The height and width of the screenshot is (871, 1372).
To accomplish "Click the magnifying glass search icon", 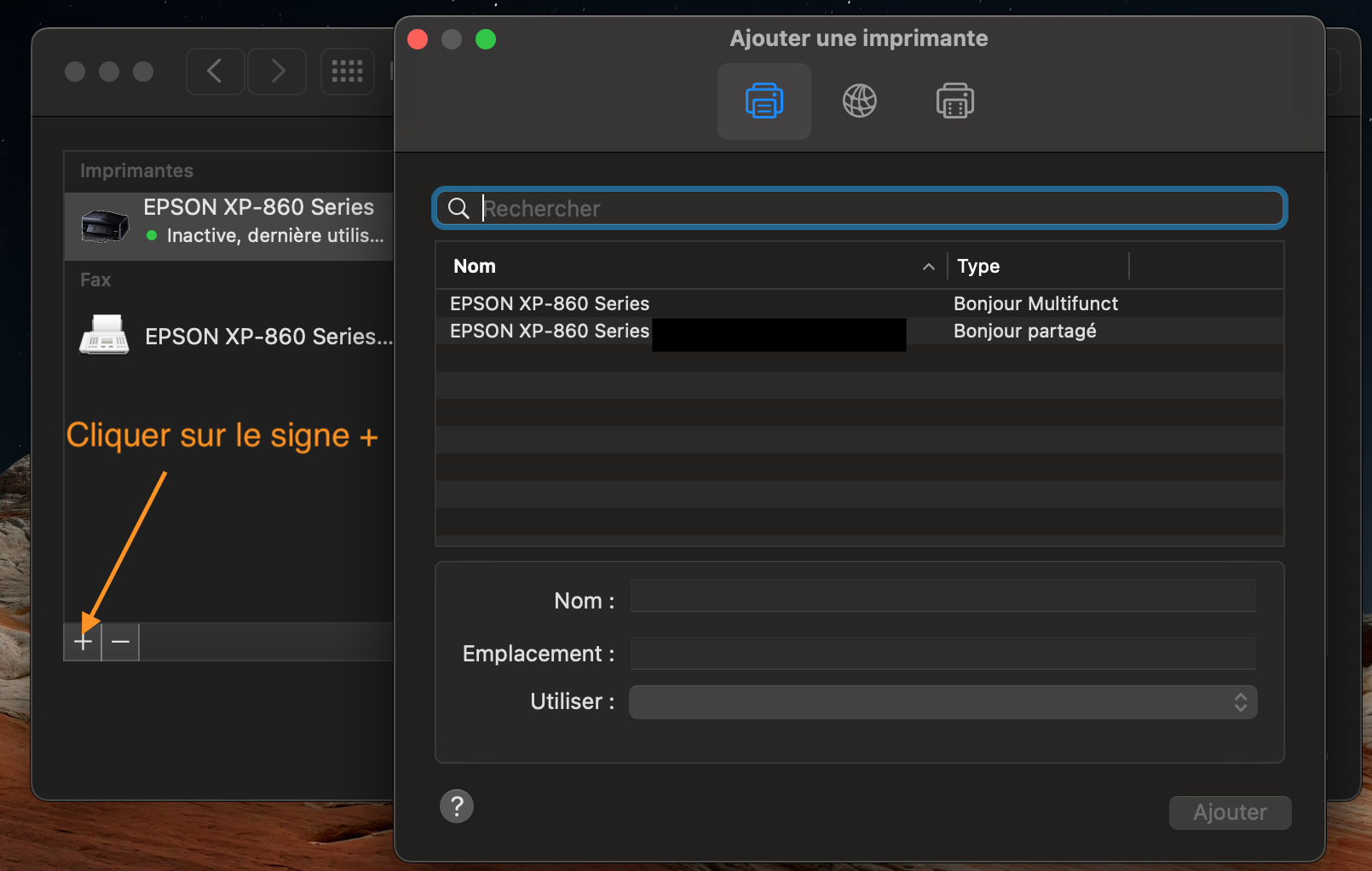I will (458, 209).
